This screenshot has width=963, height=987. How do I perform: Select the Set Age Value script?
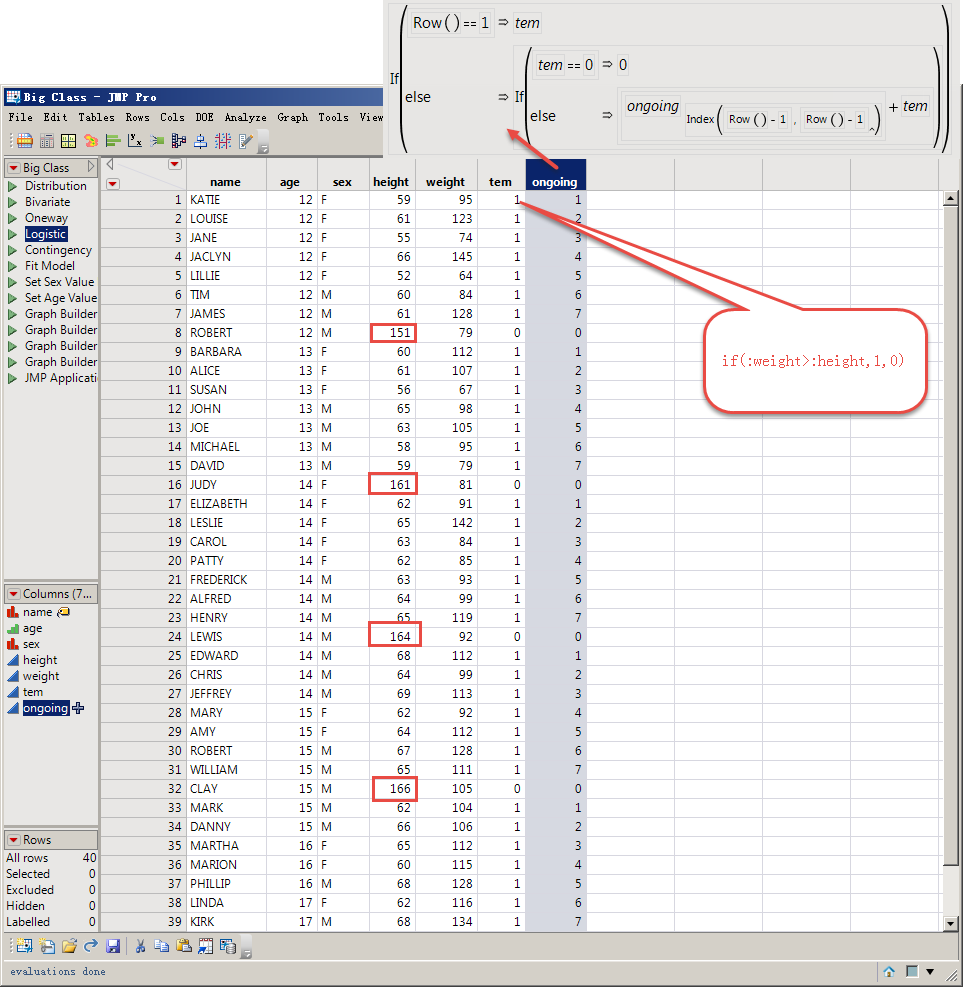(60, 298)
